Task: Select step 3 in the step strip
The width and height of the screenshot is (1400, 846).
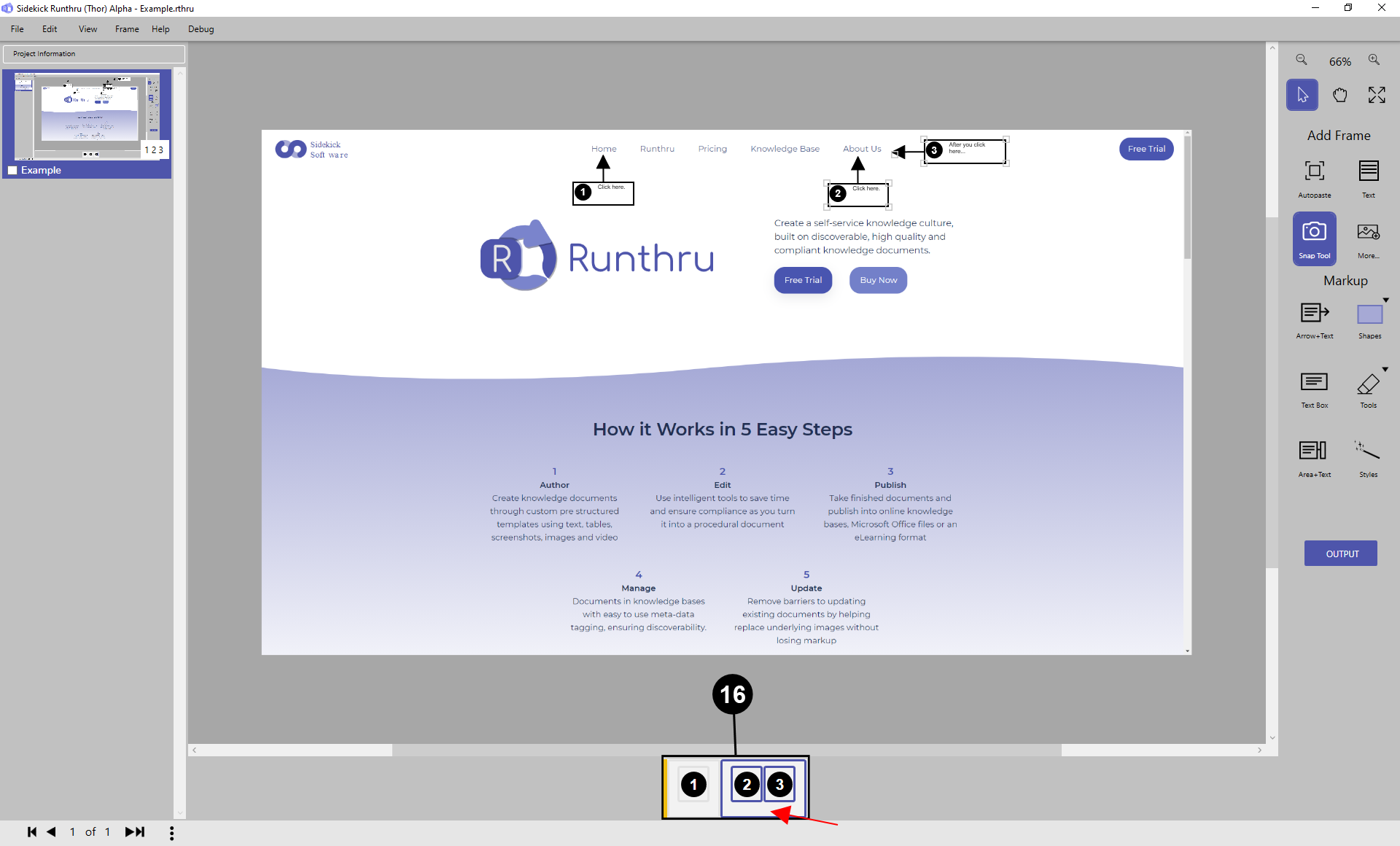Action: (779, 785)
